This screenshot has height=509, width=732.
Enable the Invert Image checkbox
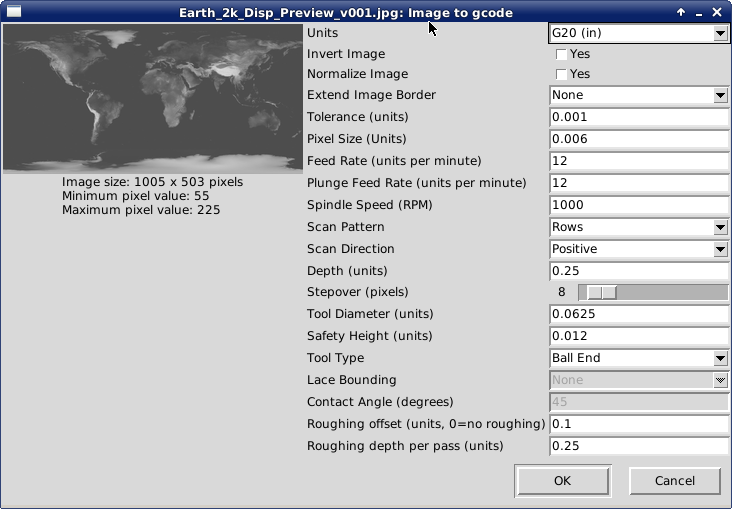coord(561,54)
